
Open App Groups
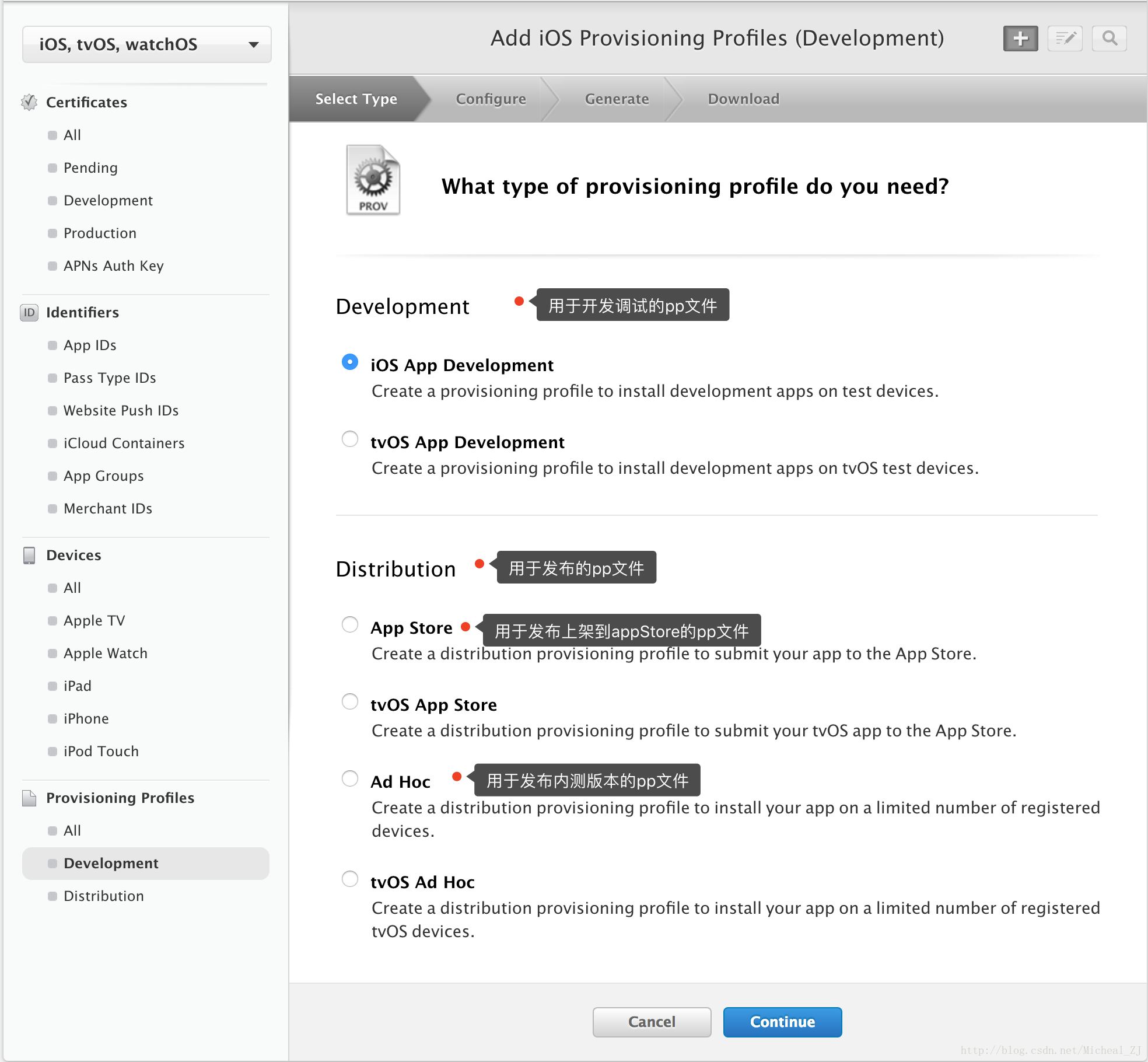point(103,476)
